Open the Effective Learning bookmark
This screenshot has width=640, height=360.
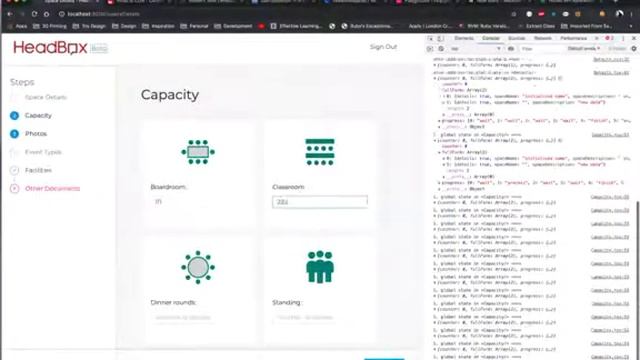[x=297, y=26]
